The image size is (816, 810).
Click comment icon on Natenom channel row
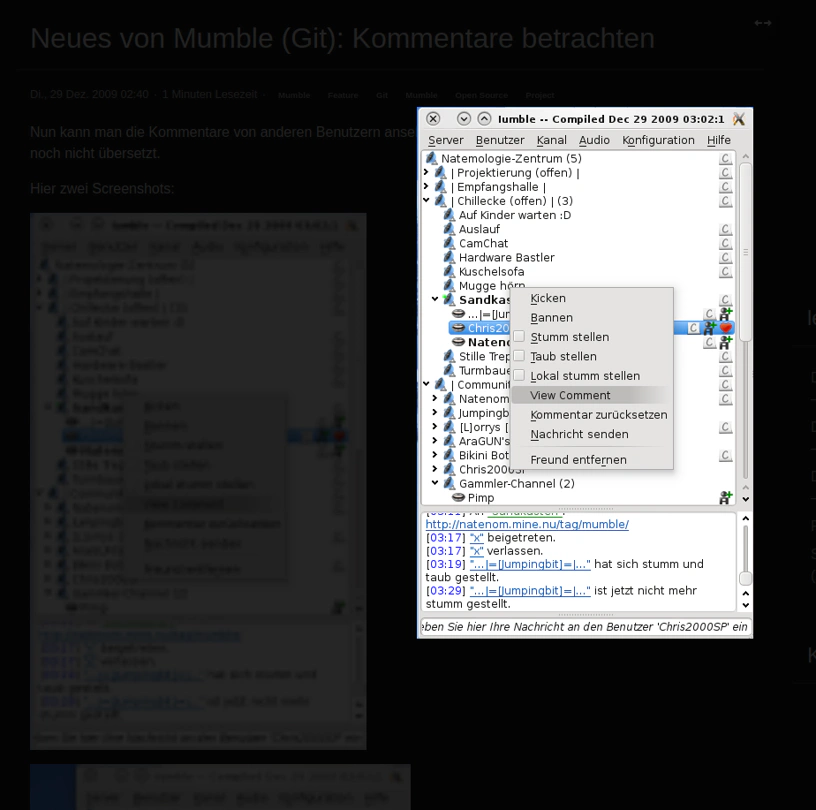point(725,399)
